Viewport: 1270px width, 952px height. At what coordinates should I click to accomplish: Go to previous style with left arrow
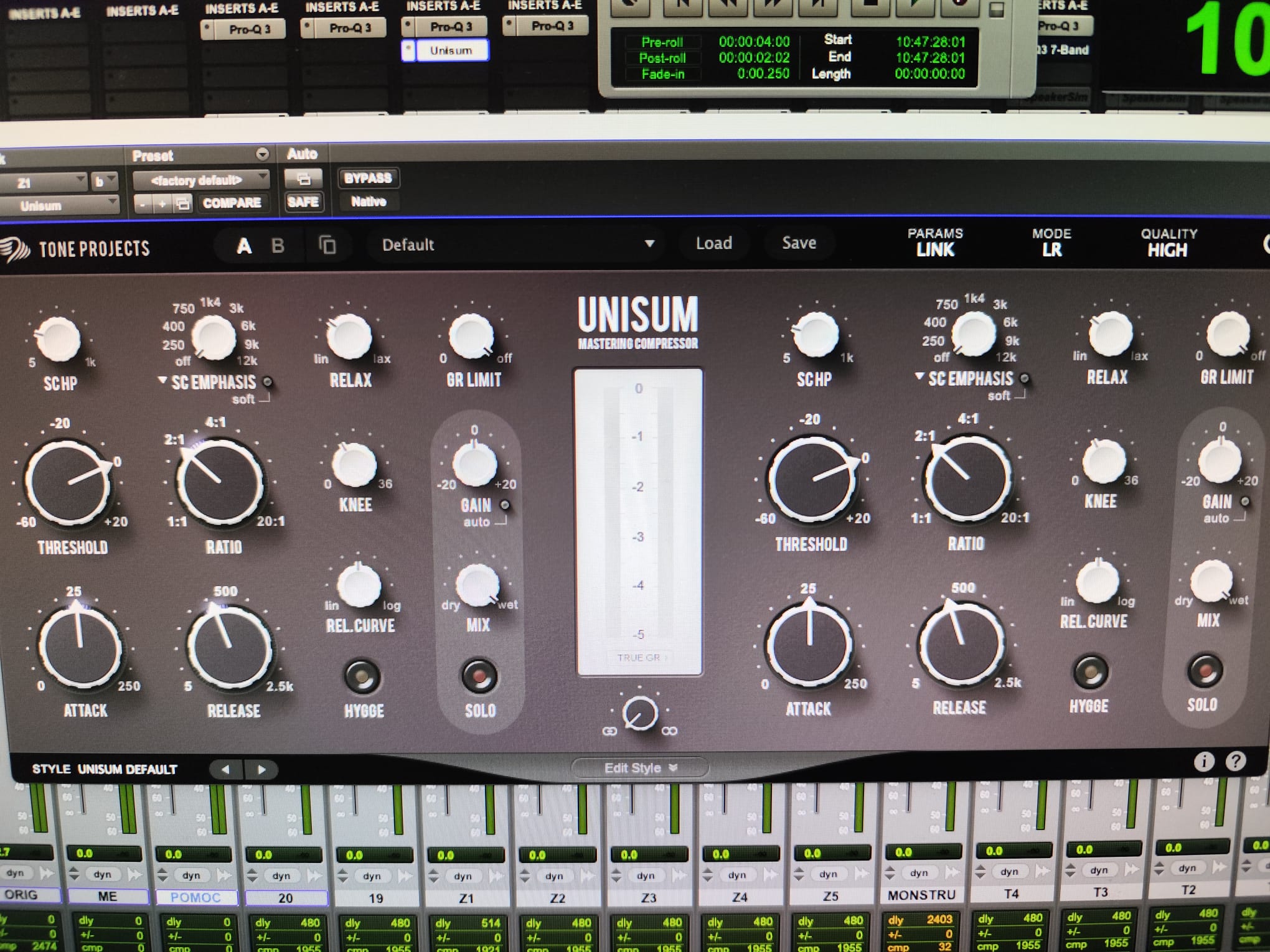pyautogui.click(x=225, y=770)
